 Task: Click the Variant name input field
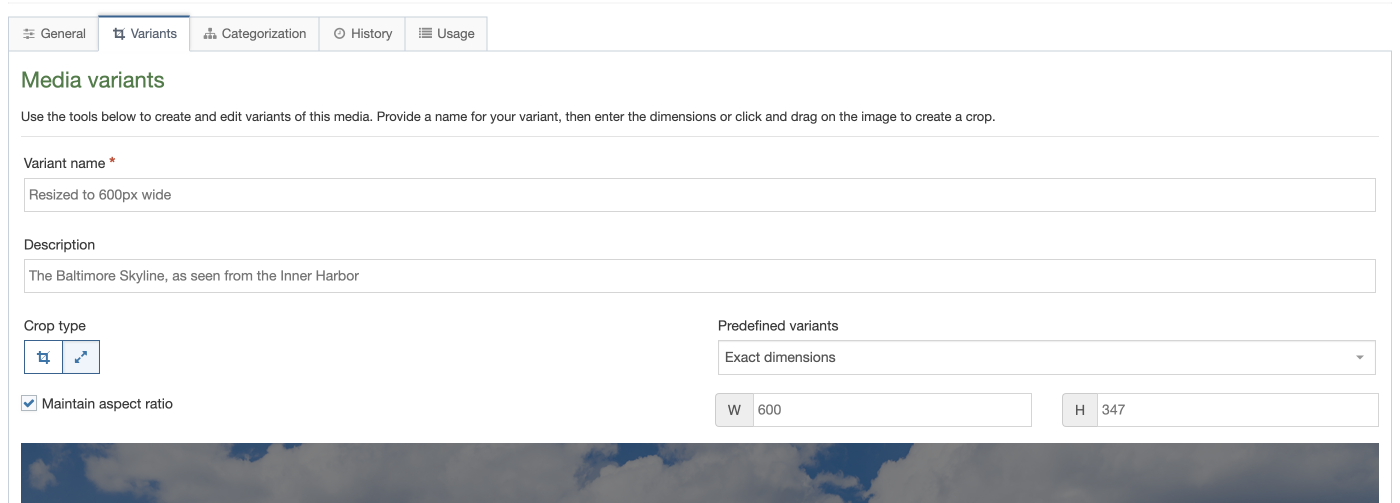pyautogui.click(x=700, y=195)
